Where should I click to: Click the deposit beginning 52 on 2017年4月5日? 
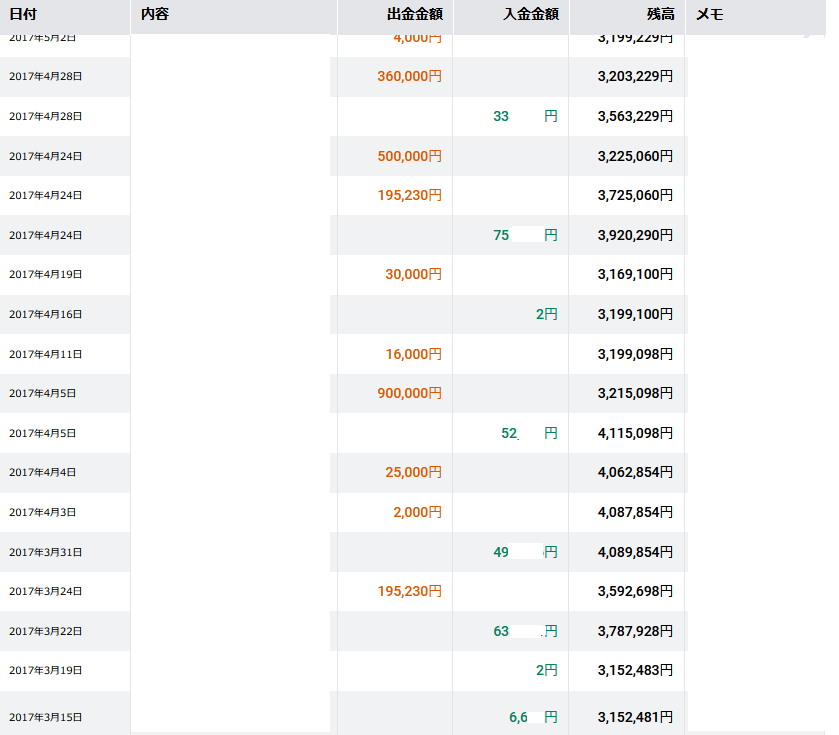pyautogui.click(x=529, y=433)
